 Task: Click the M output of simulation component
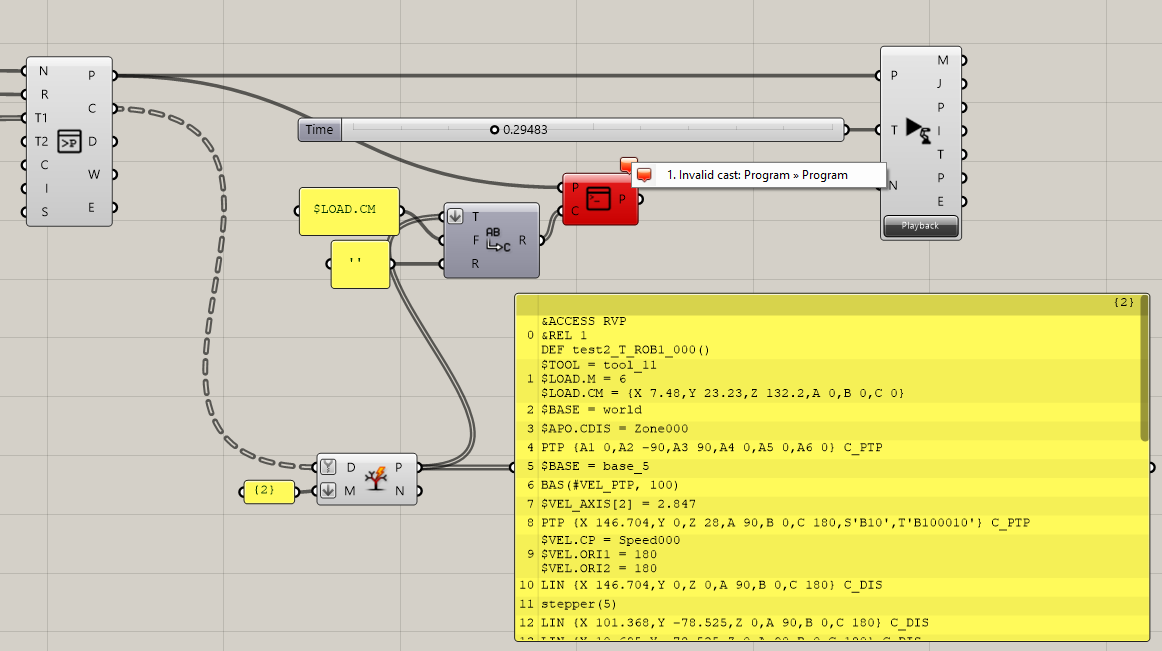click(943, 60)
